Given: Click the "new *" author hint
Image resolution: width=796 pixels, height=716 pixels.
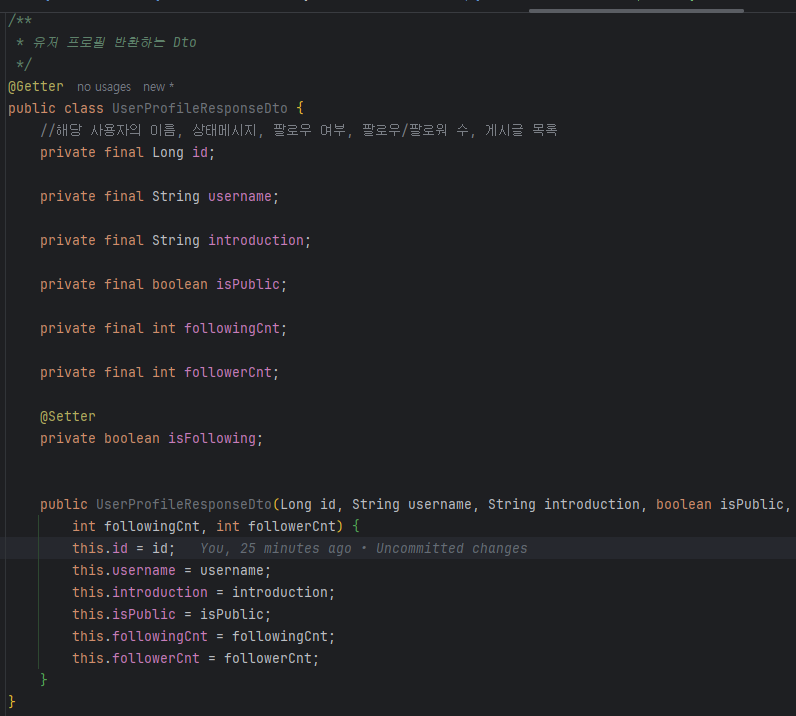Looking at the screenshot, I should coord(158,87).
